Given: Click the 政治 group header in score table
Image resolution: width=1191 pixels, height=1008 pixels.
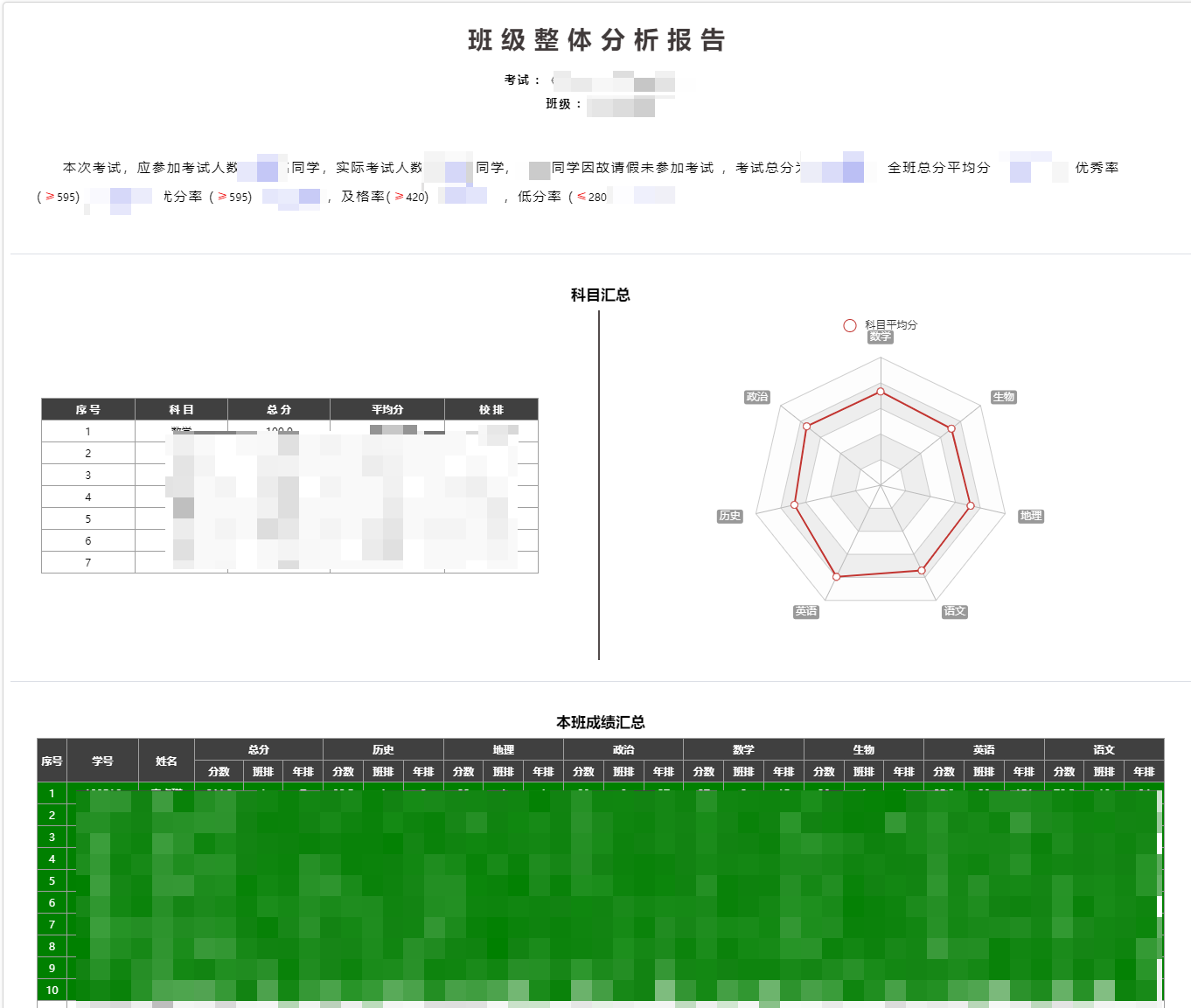Looking at the screenshot, I should pos(623,749).
